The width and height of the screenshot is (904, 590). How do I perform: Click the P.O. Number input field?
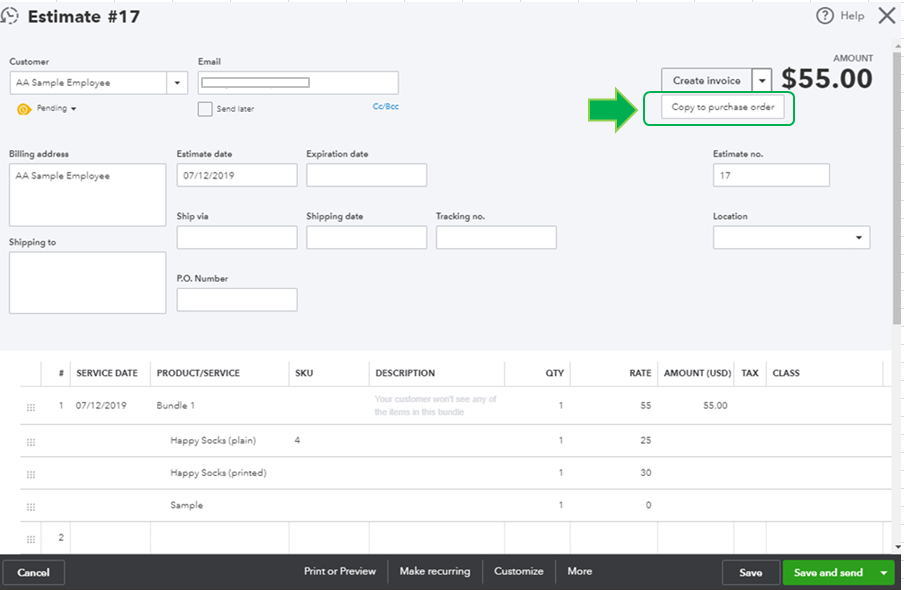237,300
